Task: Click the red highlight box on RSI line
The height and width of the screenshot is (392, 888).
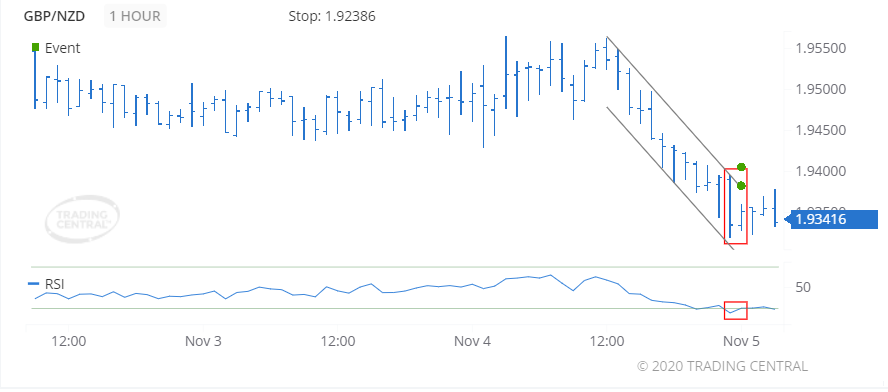Action: point(736,310)
